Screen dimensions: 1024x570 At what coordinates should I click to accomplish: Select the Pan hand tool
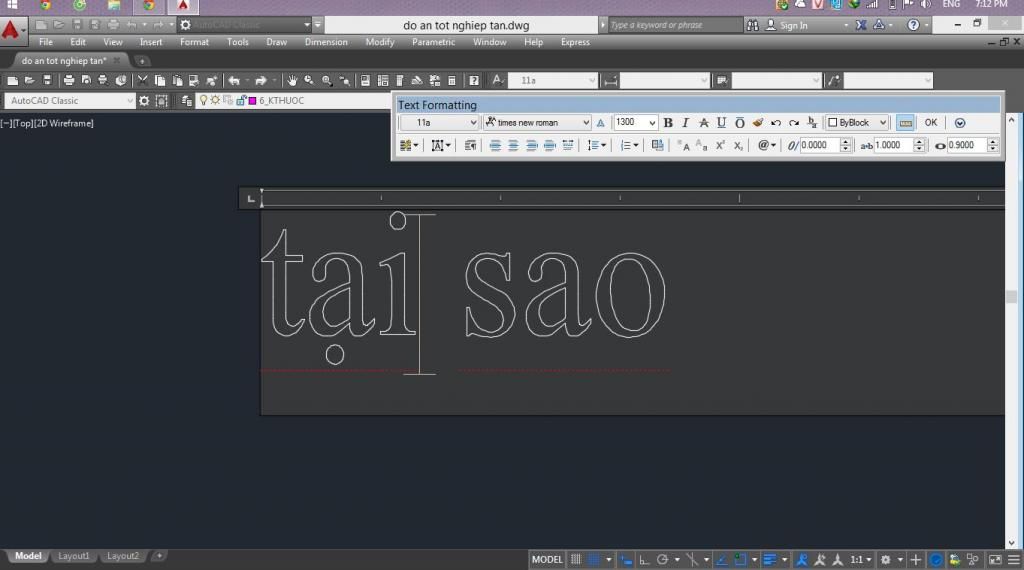pos(292,80)
